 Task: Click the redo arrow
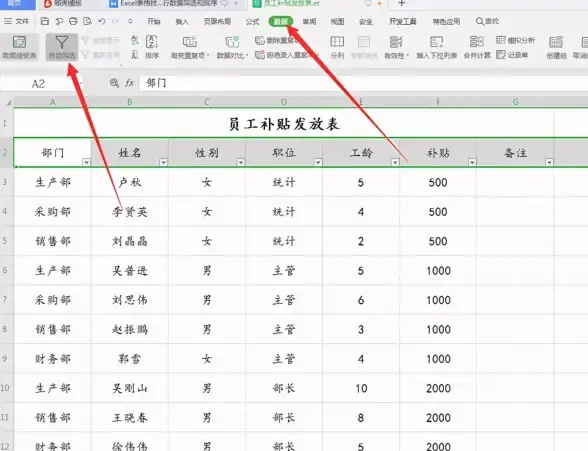click(x=116, y=21)
